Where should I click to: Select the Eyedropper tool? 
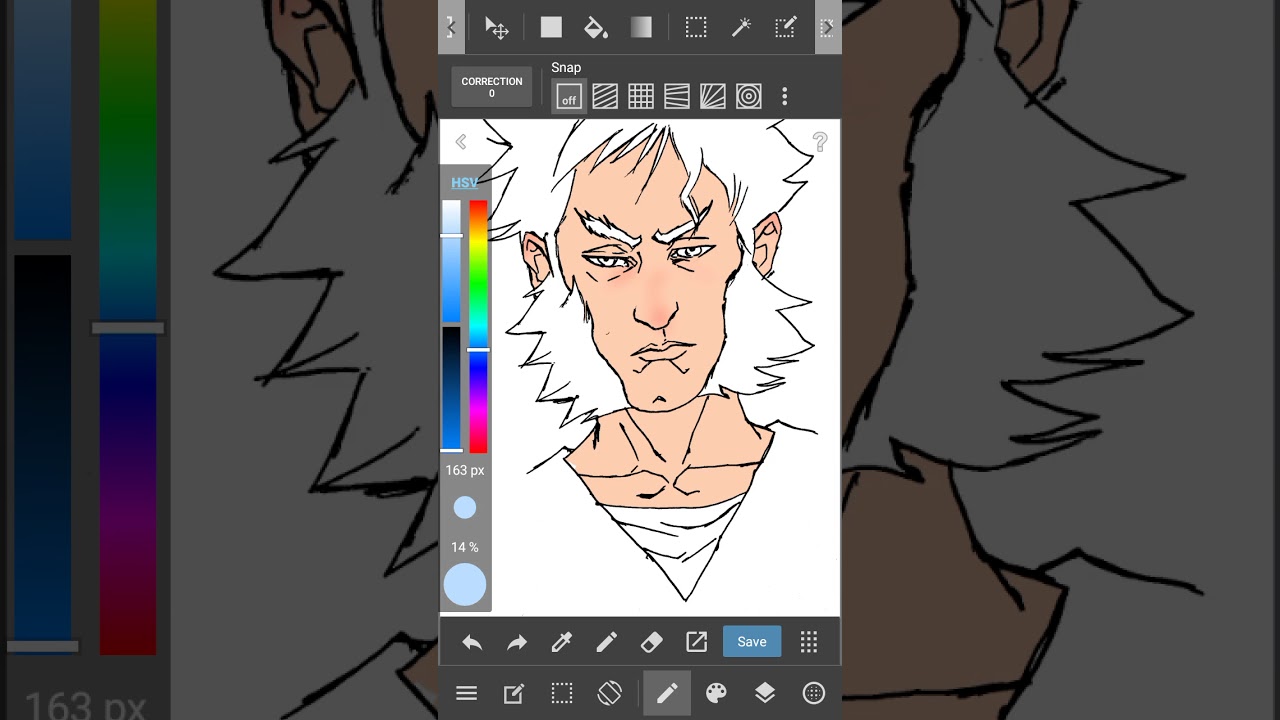pyautogui.click(x=562, y=643)
